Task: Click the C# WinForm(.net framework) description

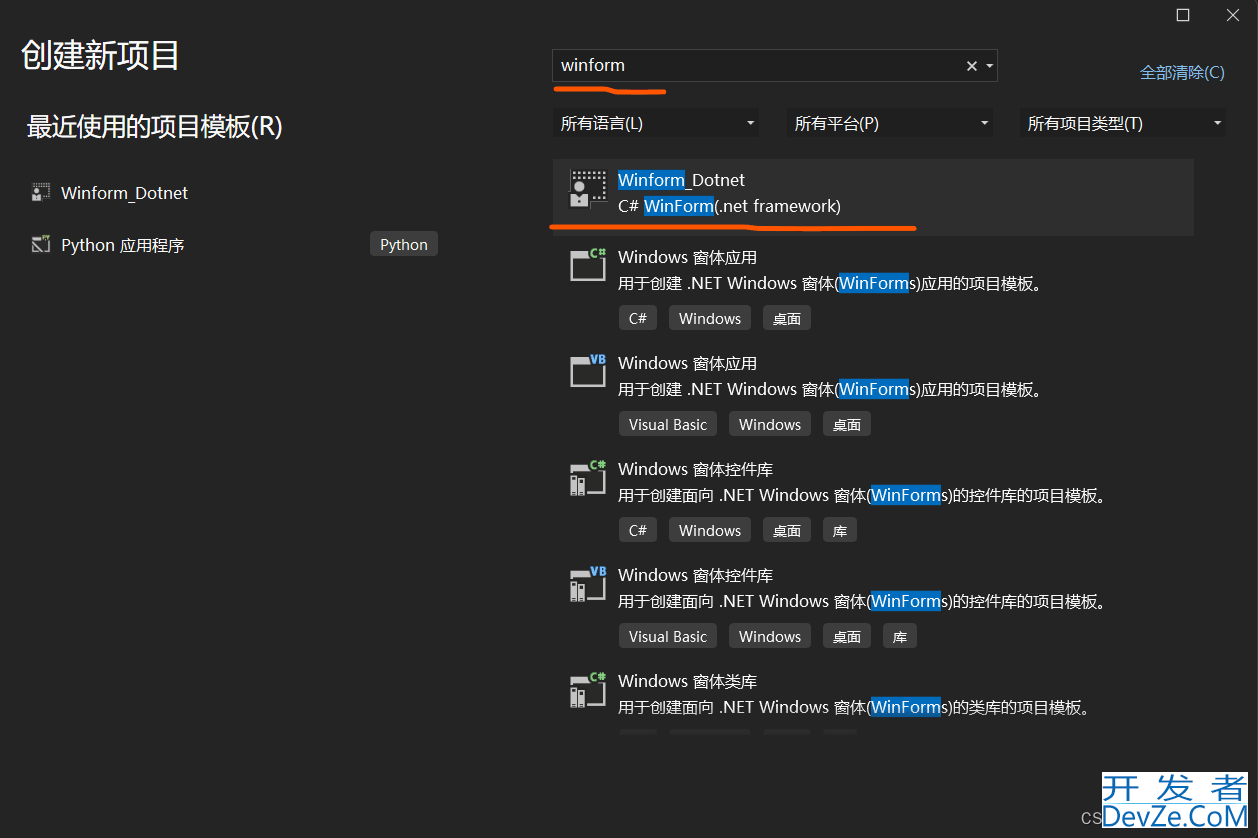Action: 729,207
